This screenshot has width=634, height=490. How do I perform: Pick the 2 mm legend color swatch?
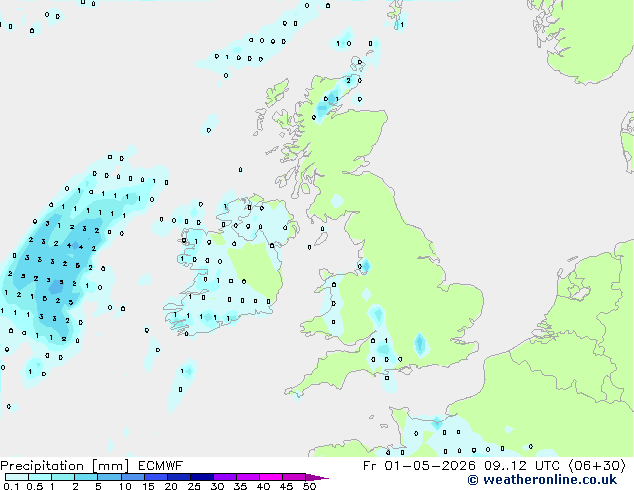[x=86, y=477]
